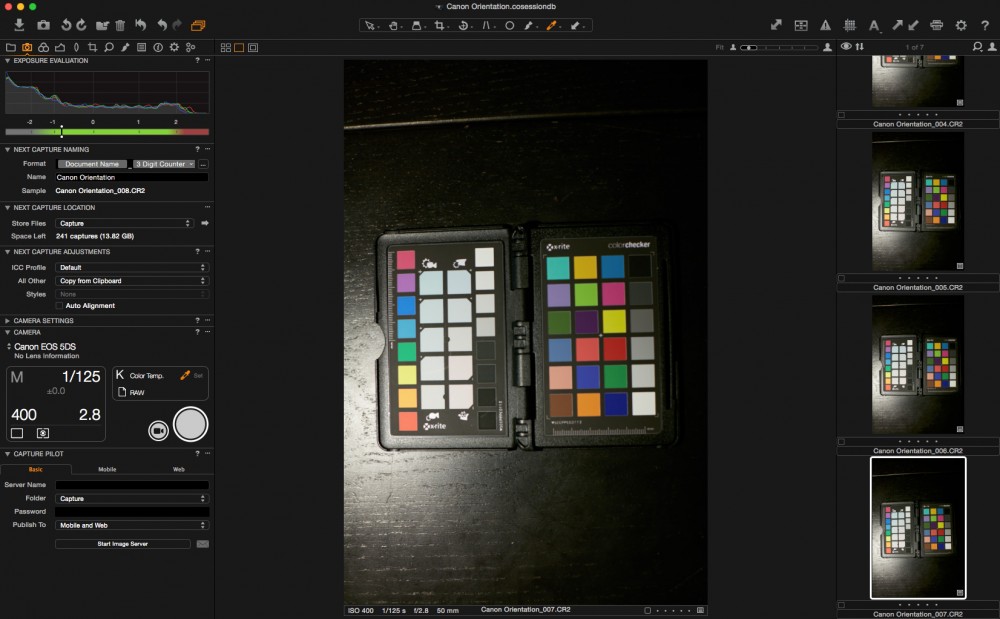
Task: Click the Capture camera icon in top toolbar
Action: [x=43, y=25]
